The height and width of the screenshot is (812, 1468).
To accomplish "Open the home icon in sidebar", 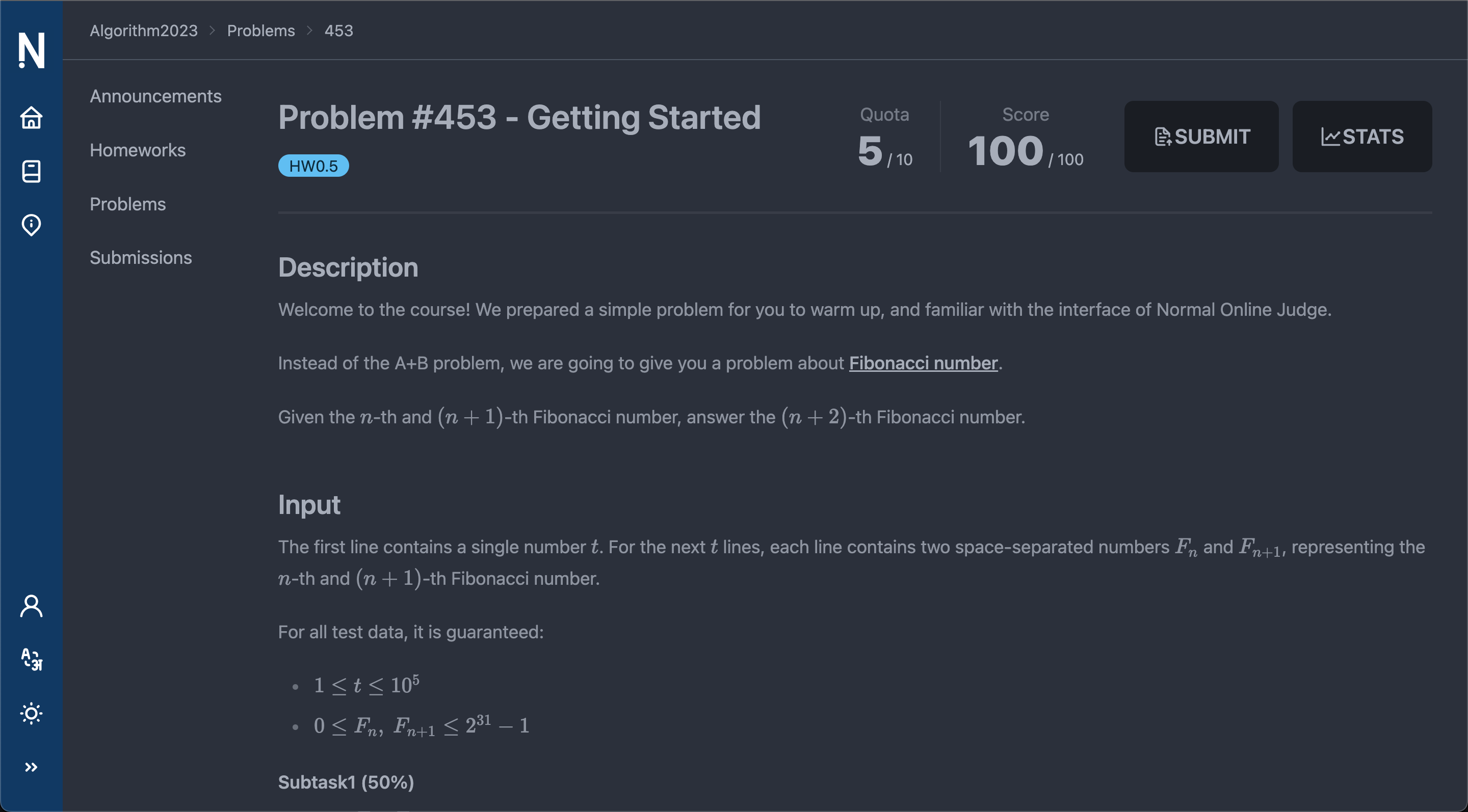I will (31, 118).
